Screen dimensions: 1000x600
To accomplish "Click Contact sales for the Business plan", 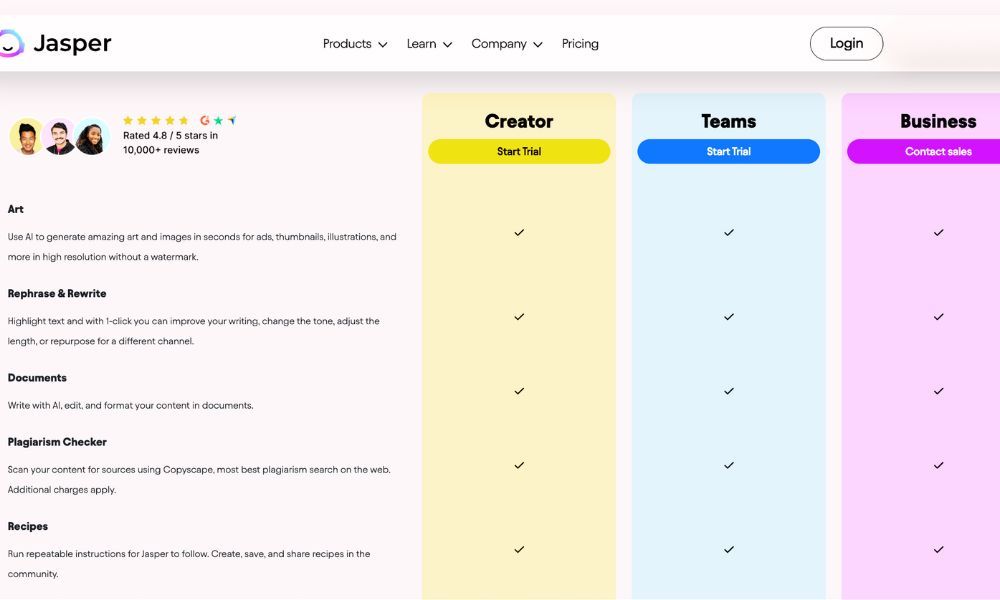I will point(938,151).
